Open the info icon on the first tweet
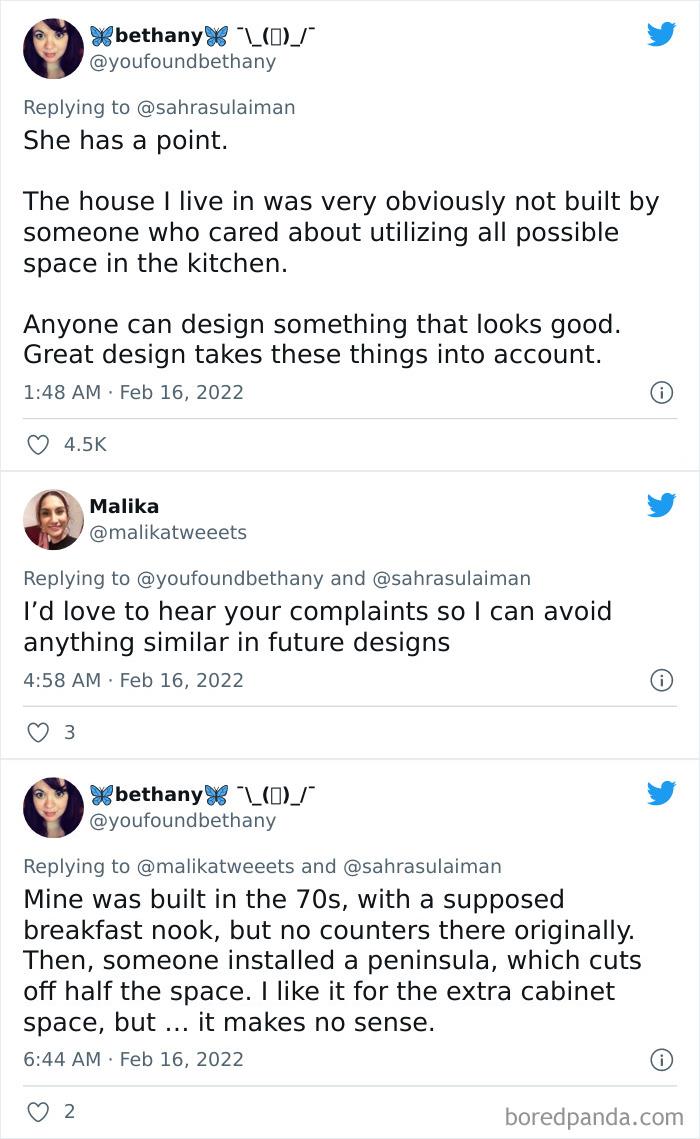The height and width of the screenshot is (1139, 700). (x=662, y=392)
